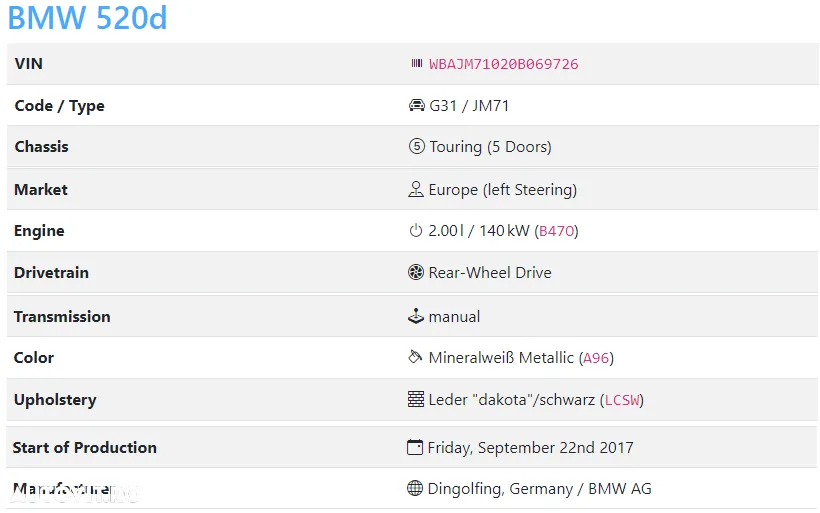
Task: Click the Touring (5 Doors) chassis text
Action: coord(491,147)
